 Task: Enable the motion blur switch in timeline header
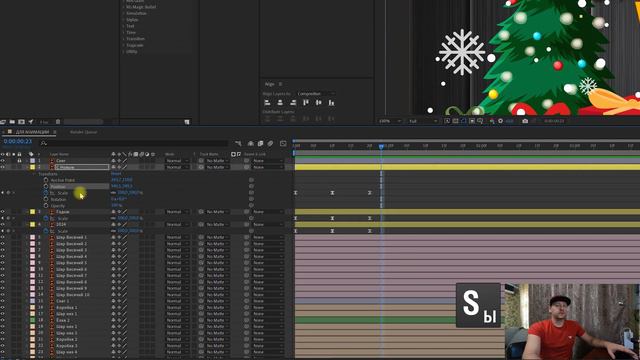270,143
